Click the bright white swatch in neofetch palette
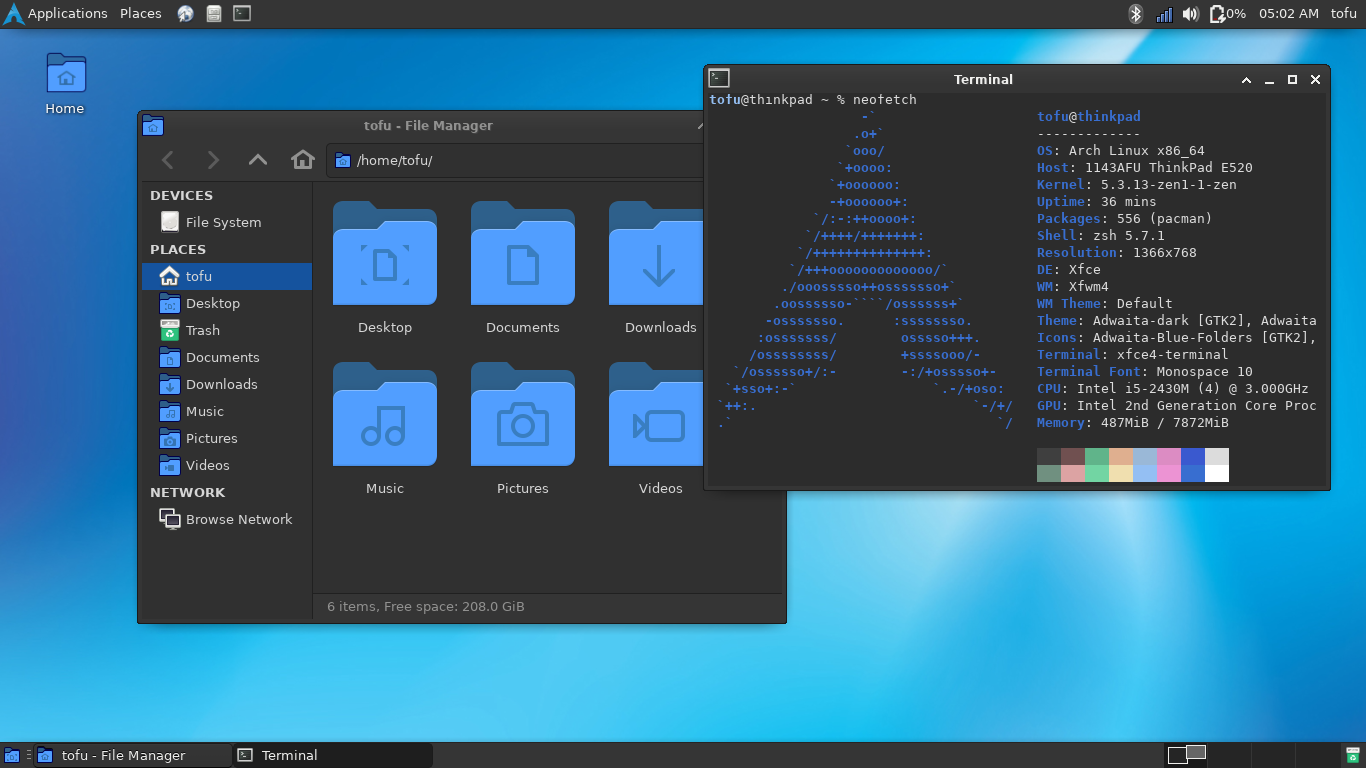 pos(1217,473)
